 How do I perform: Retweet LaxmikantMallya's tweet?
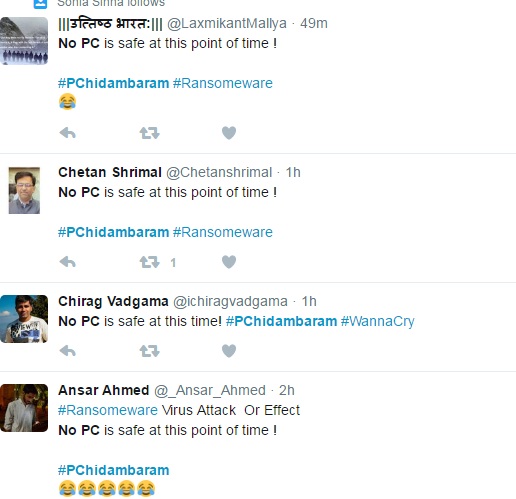(x=149, y=133)
